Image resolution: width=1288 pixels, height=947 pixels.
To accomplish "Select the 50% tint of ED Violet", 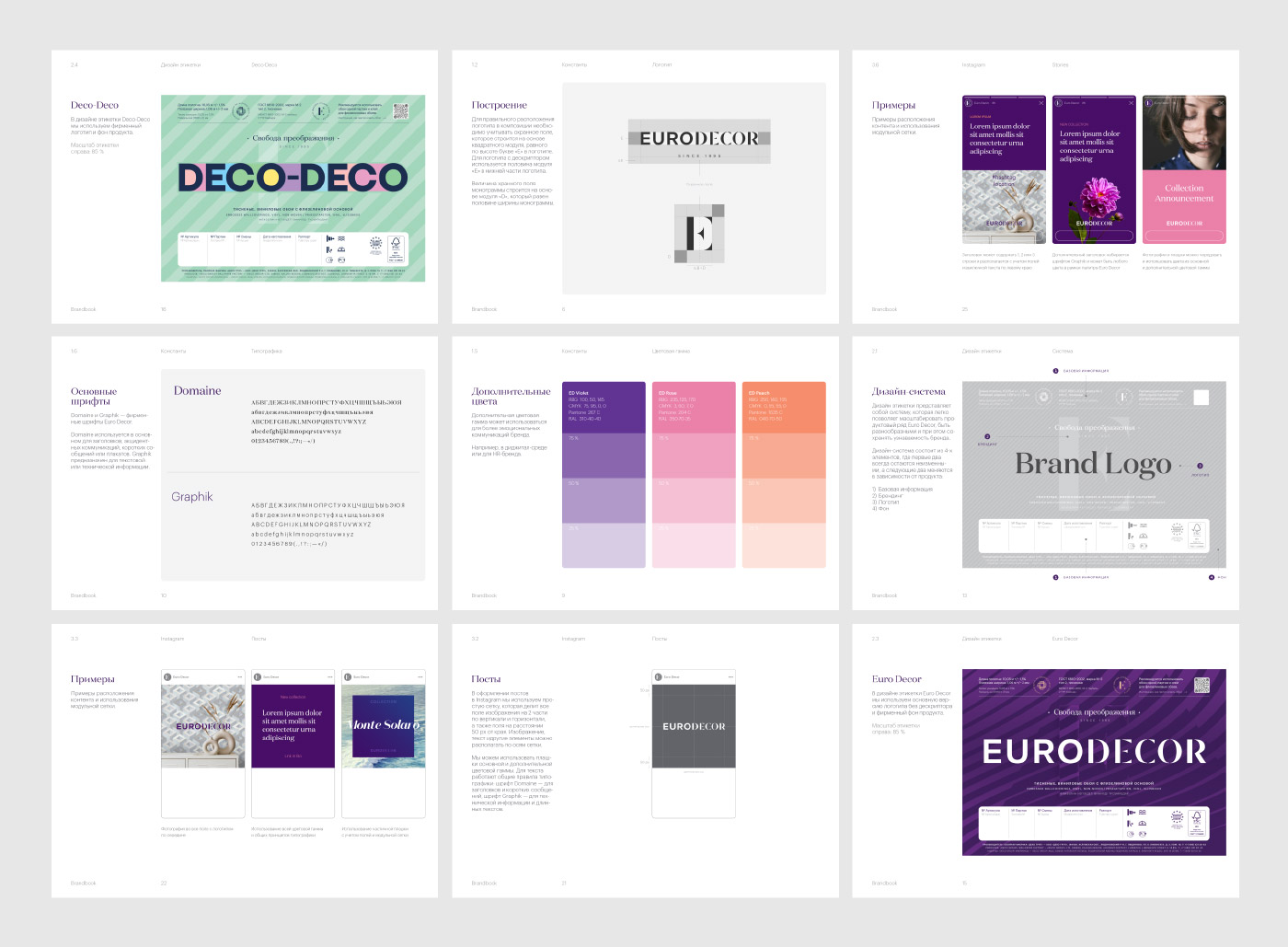I will click(x=604, y=500).
